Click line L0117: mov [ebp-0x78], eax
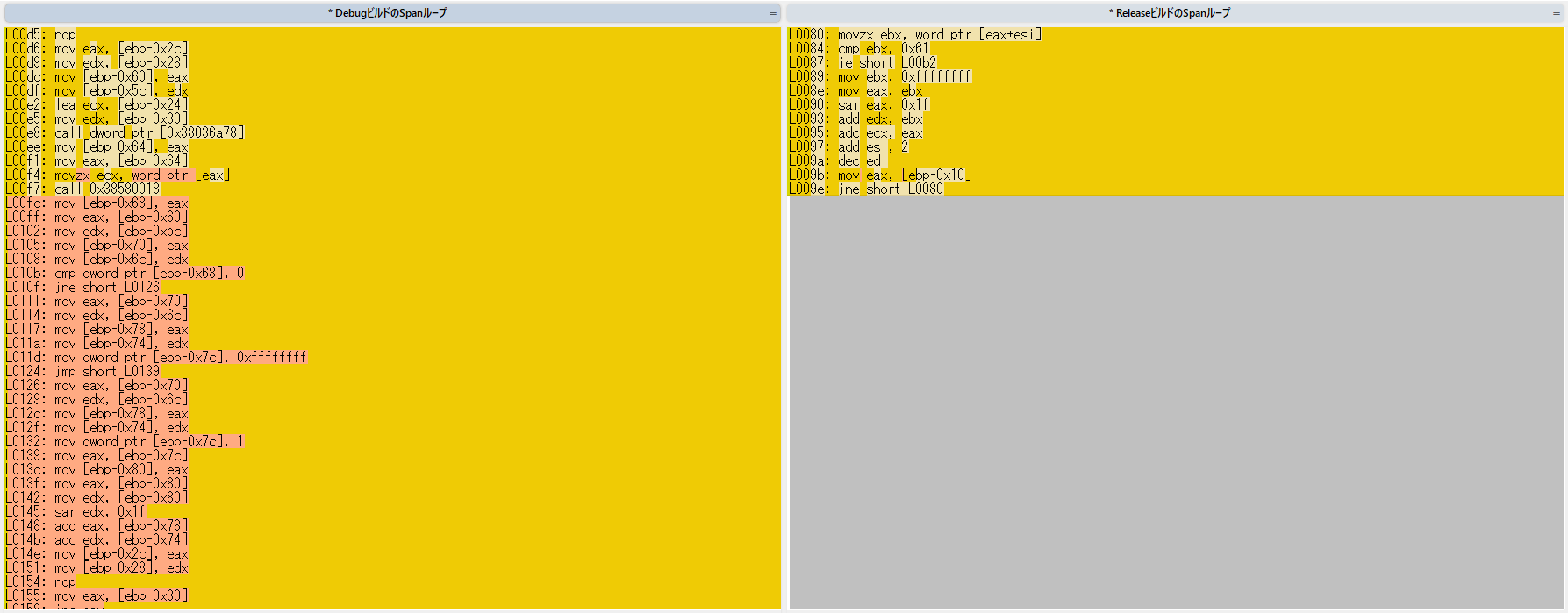The height and width of the screenshot is (613, 1568). pos(97,330)
